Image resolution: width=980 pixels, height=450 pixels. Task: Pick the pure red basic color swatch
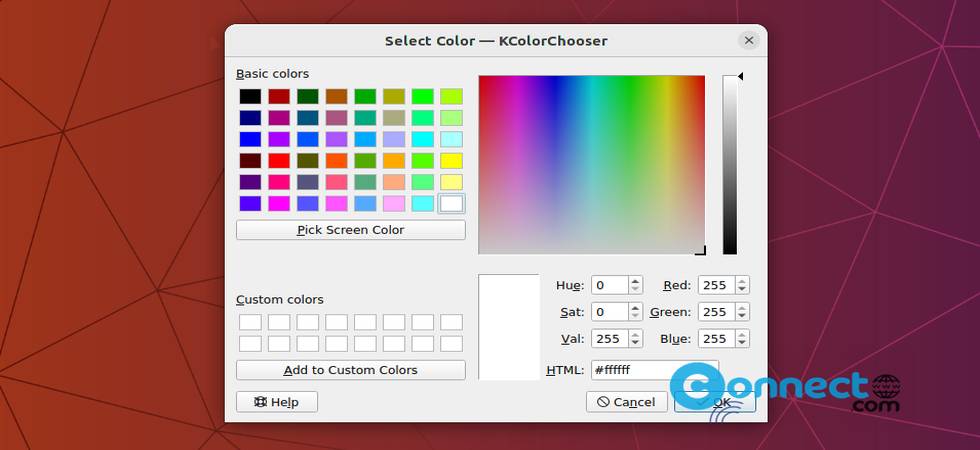pyautogui.click(x=278, y=160)
